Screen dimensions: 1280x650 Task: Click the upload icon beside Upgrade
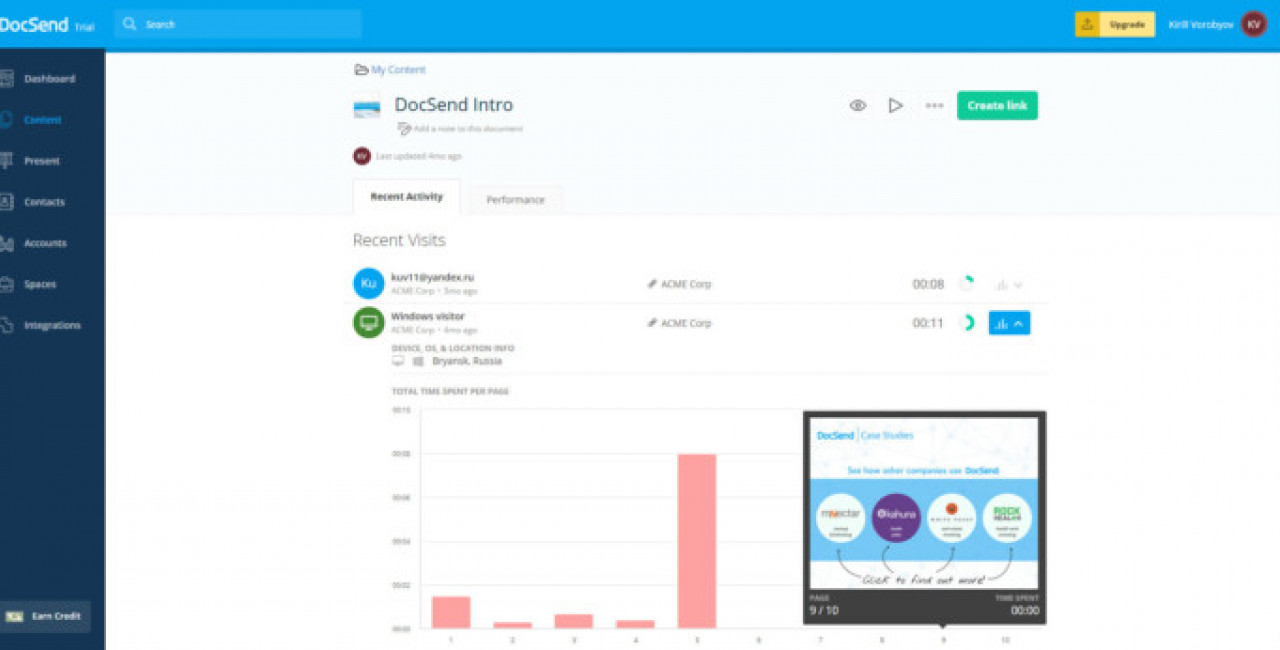[x=1087, y=24]
